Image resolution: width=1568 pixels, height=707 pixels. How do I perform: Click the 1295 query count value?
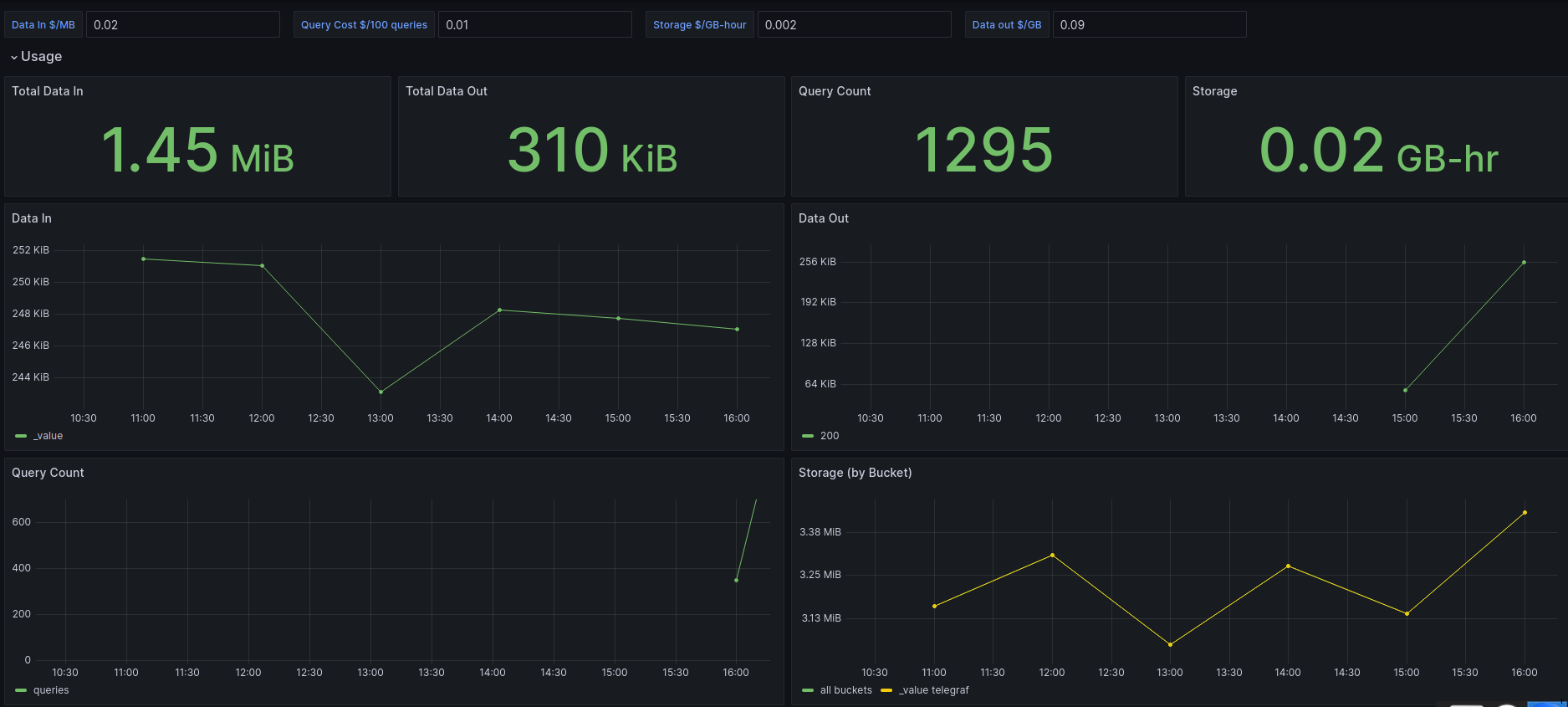984,151
